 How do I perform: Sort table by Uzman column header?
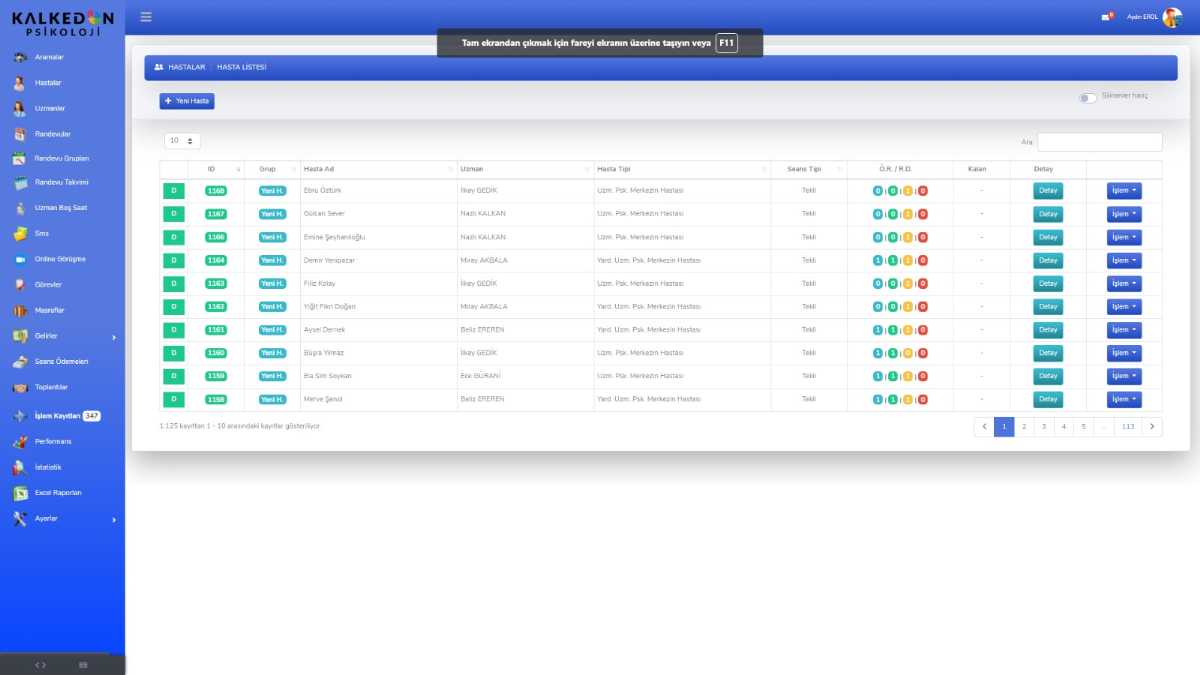[x=525, y=169]
